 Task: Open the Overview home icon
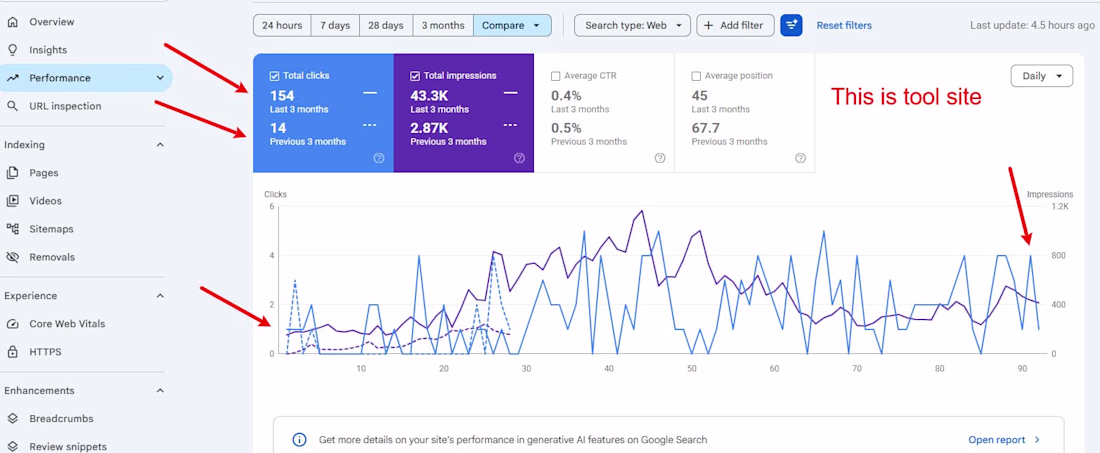[12, 22]
